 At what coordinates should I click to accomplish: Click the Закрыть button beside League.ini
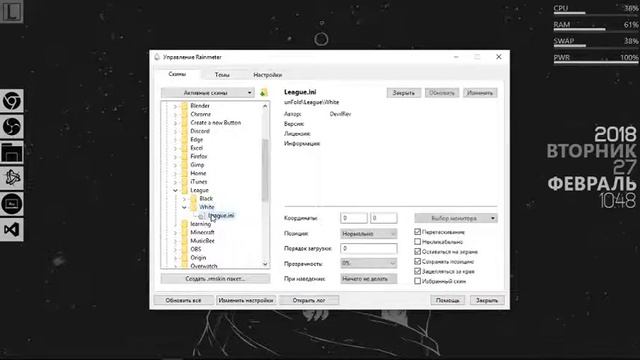pos(404,93)
